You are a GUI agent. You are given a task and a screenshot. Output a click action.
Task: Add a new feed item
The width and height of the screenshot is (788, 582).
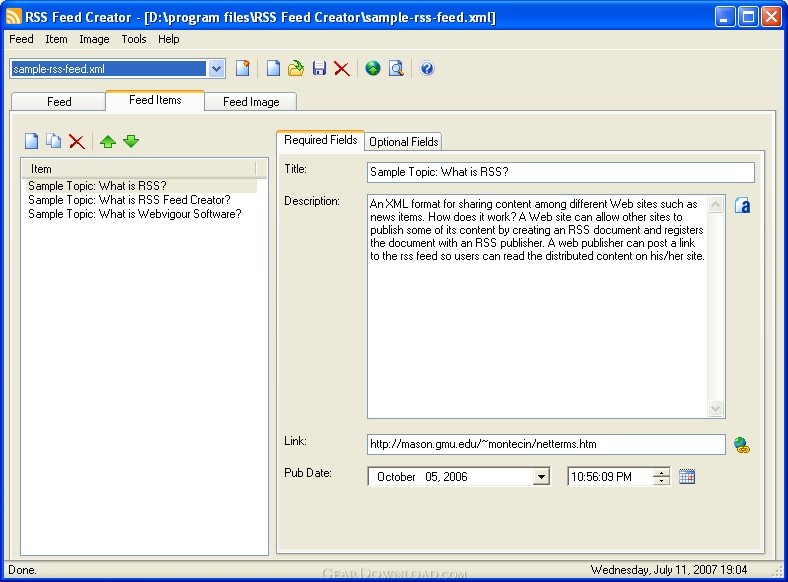point(32,141)
